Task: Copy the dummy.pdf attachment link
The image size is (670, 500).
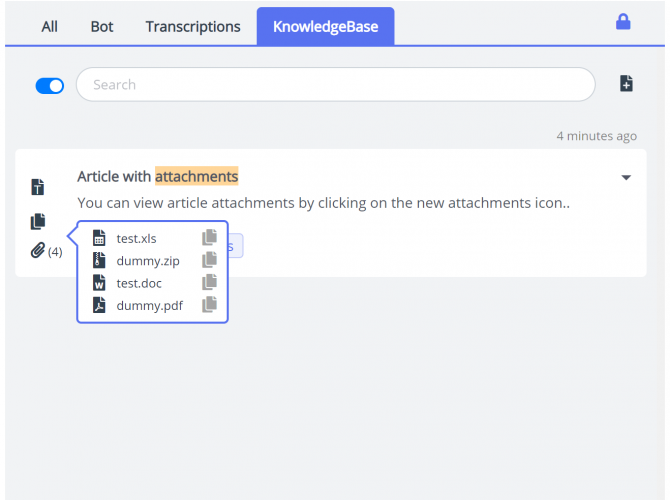Action: point(209,305)
